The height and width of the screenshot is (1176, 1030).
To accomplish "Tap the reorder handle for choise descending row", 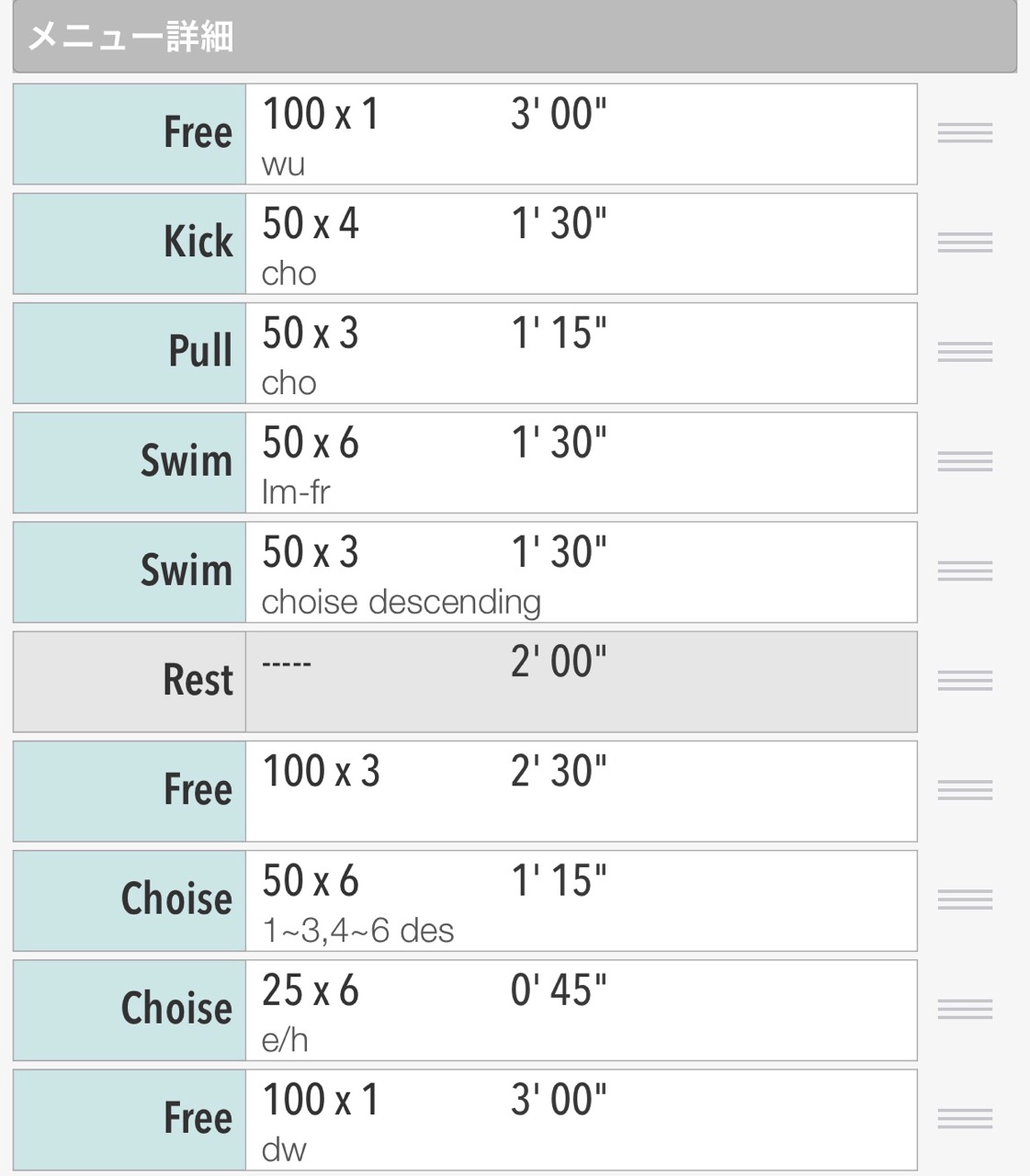I will 965,571.
